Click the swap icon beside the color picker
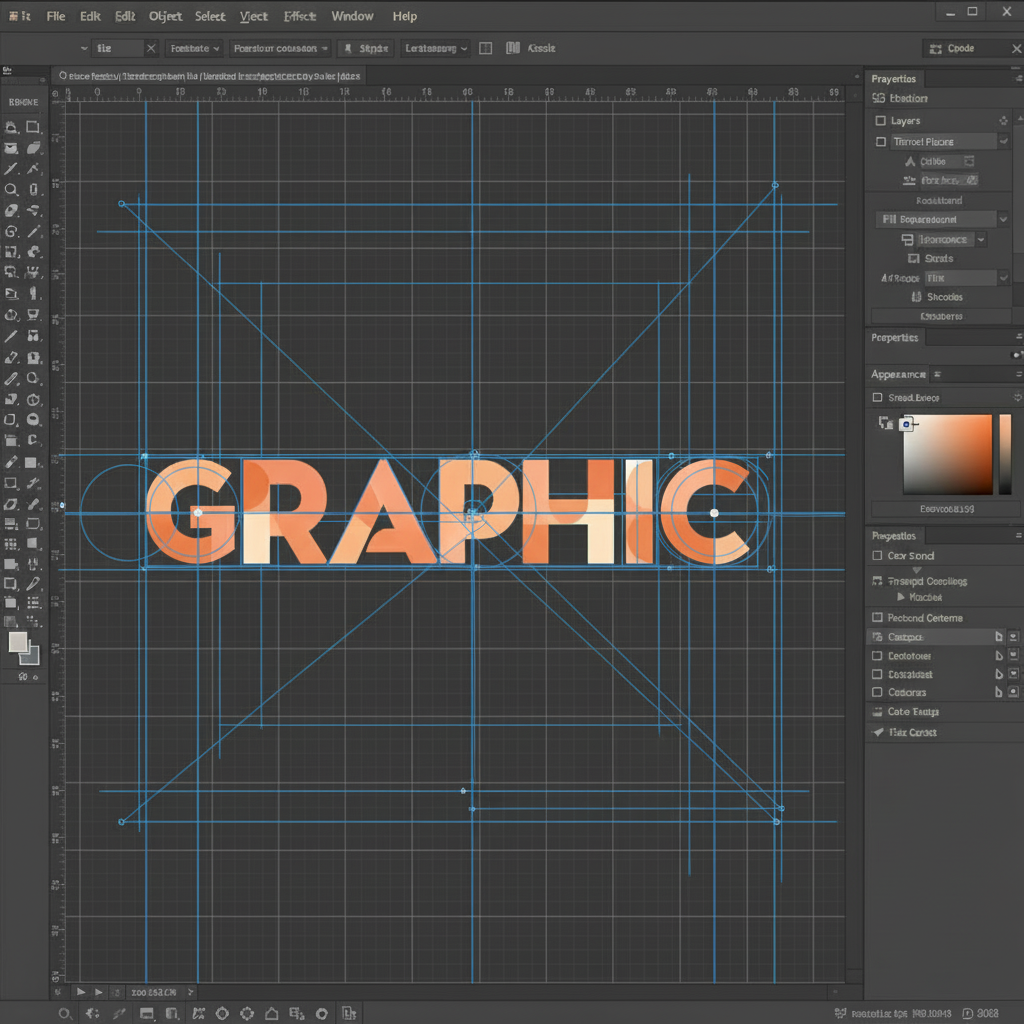Image resolution: width=1024 pixels, height=1024 pixels. [885, 424]
